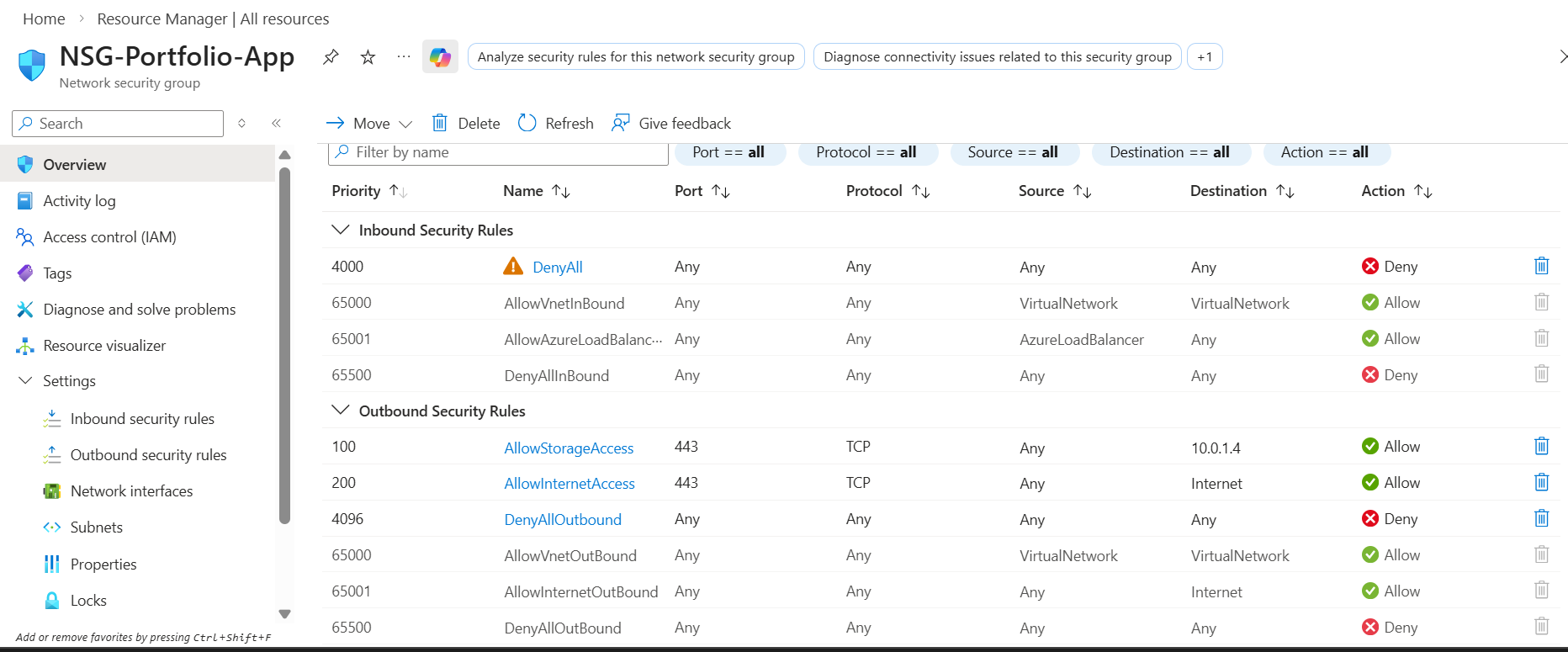Screen dimensions: 1568x652
Task: Go to Access control (IAM)
Action: point(109,236)
